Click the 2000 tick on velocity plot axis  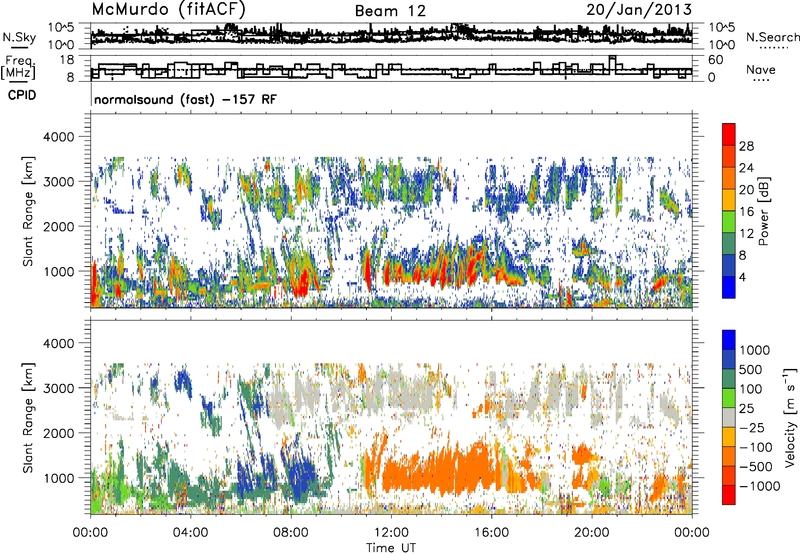point(59,433)
